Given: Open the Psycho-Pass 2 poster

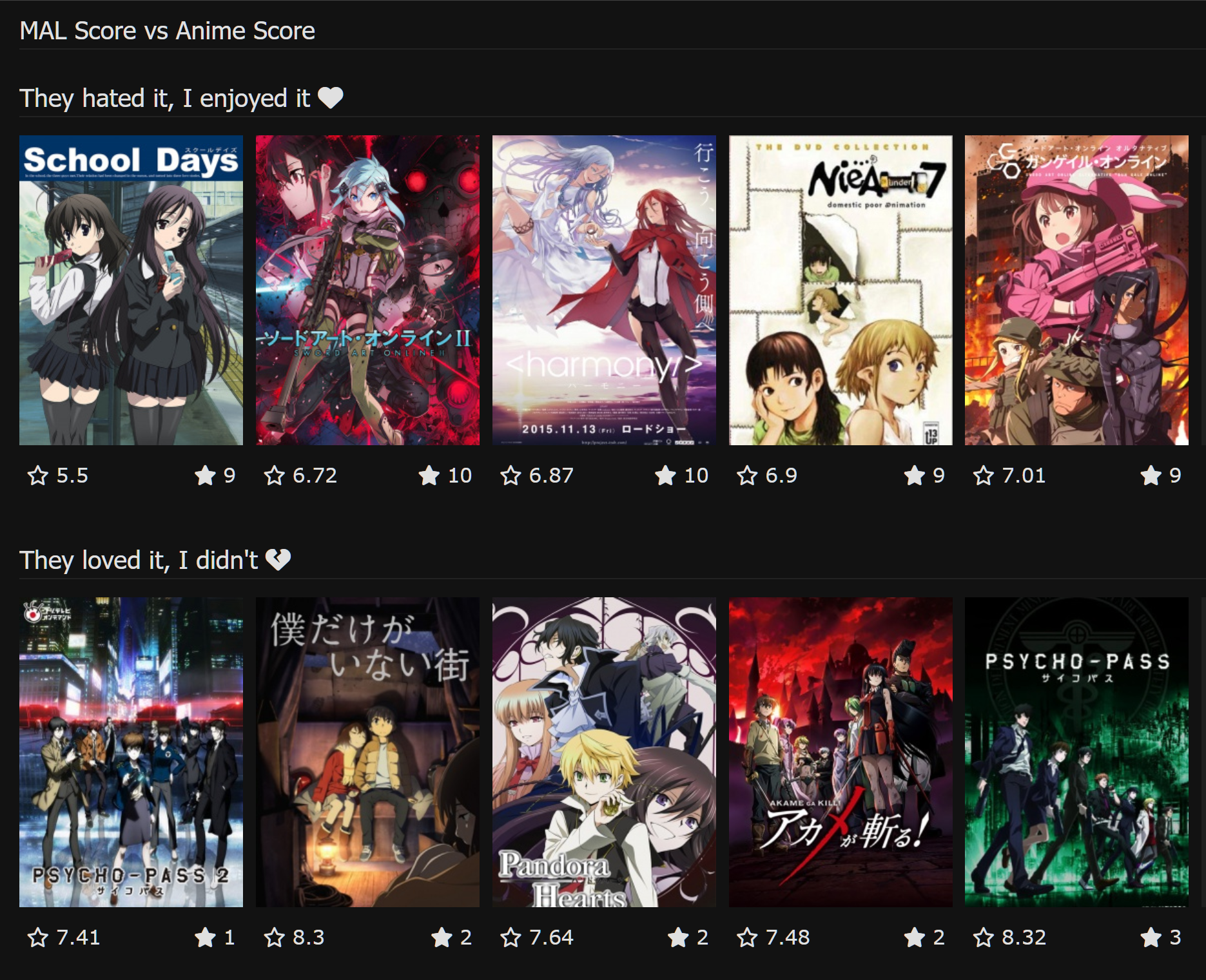Looking at the screenshot, I should (x=131, y=752).
